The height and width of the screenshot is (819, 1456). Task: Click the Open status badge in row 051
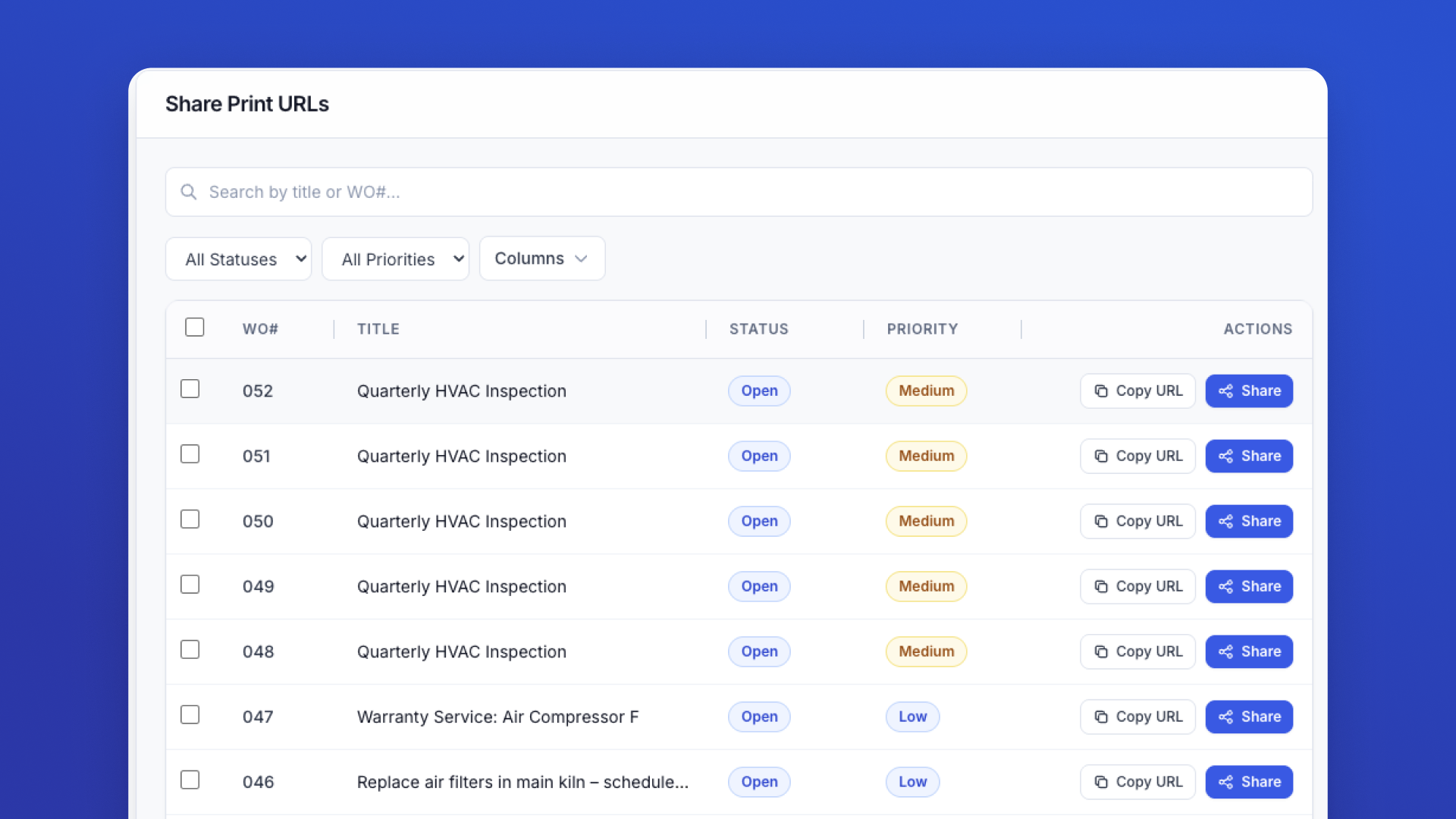pyautogui.click(x=759, y=457)
